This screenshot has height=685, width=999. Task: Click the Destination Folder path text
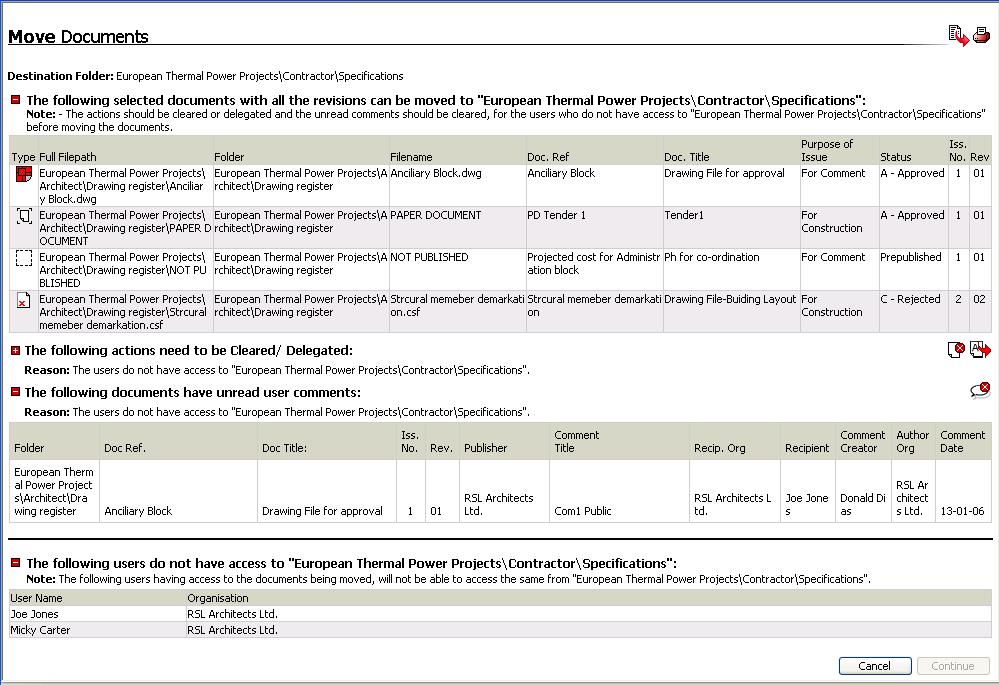pos(259,76)
